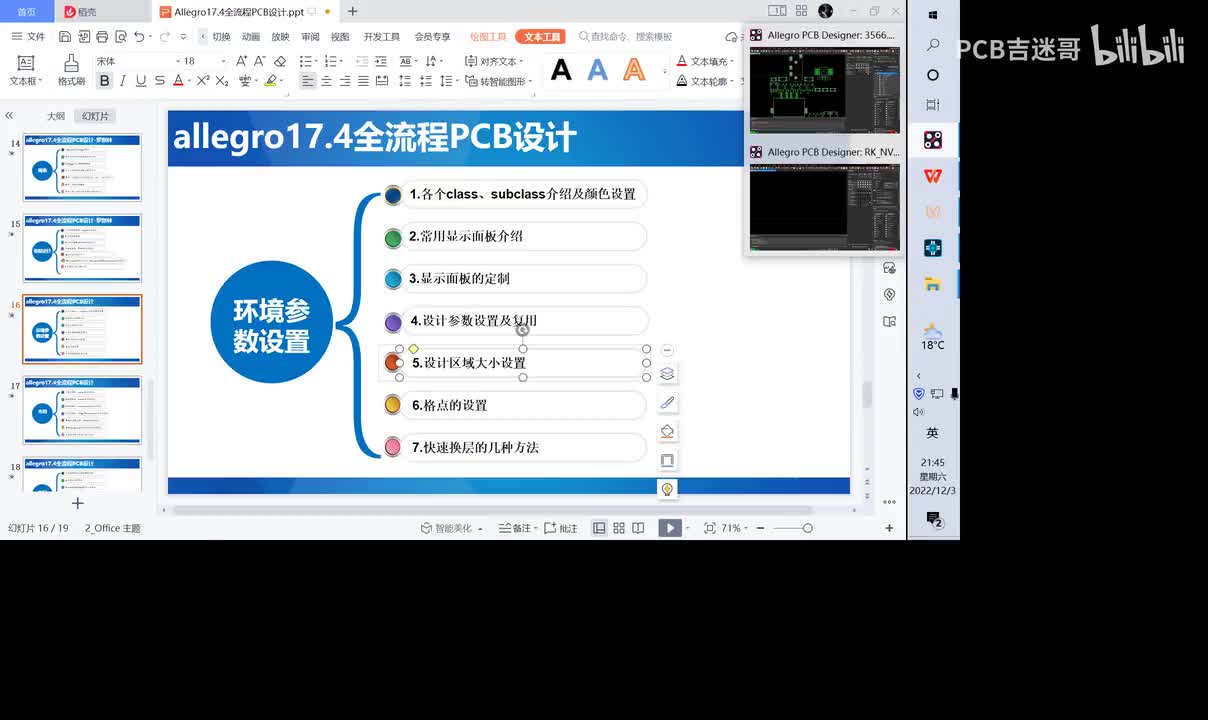Open a new document tab with the plus

[352, 11]
